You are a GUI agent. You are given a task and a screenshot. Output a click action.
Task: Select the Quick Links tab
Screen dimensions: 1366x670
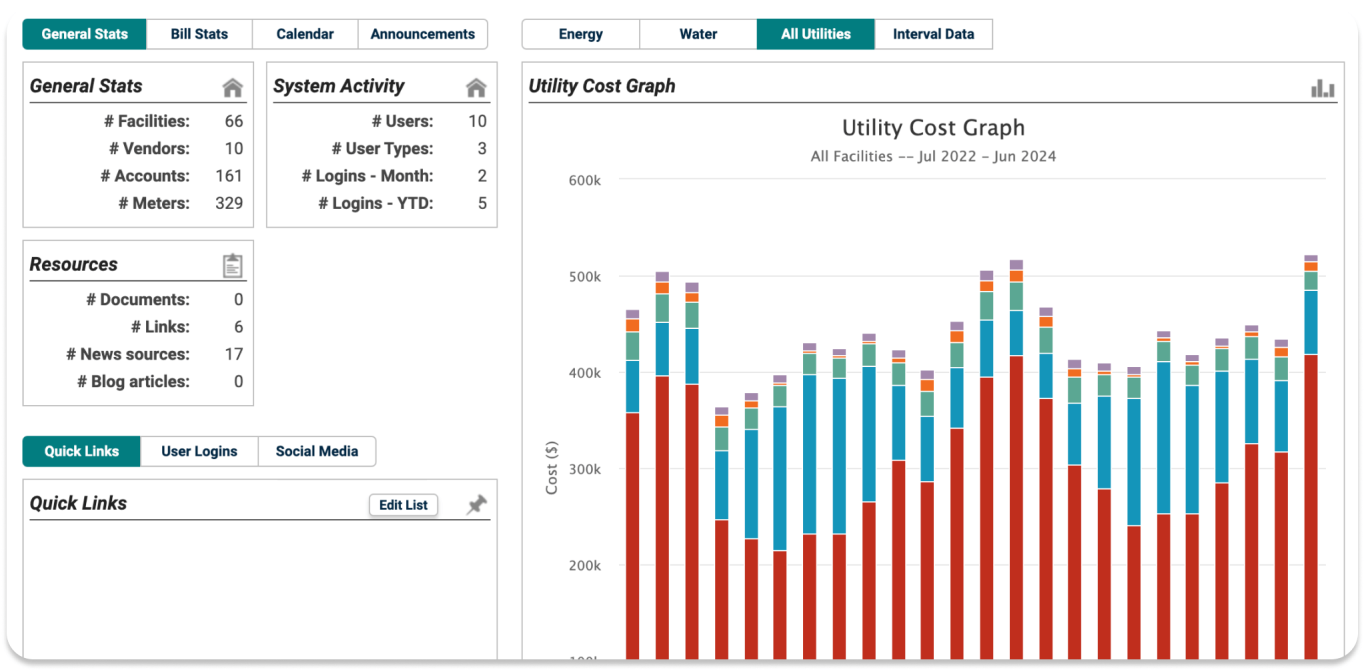click(81, 451)
